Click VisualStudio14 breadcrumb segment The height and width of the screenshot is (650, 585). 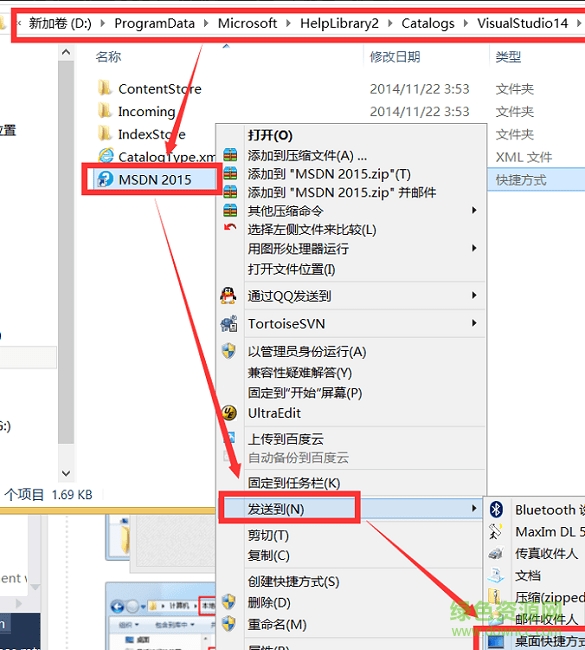(522, 23)
